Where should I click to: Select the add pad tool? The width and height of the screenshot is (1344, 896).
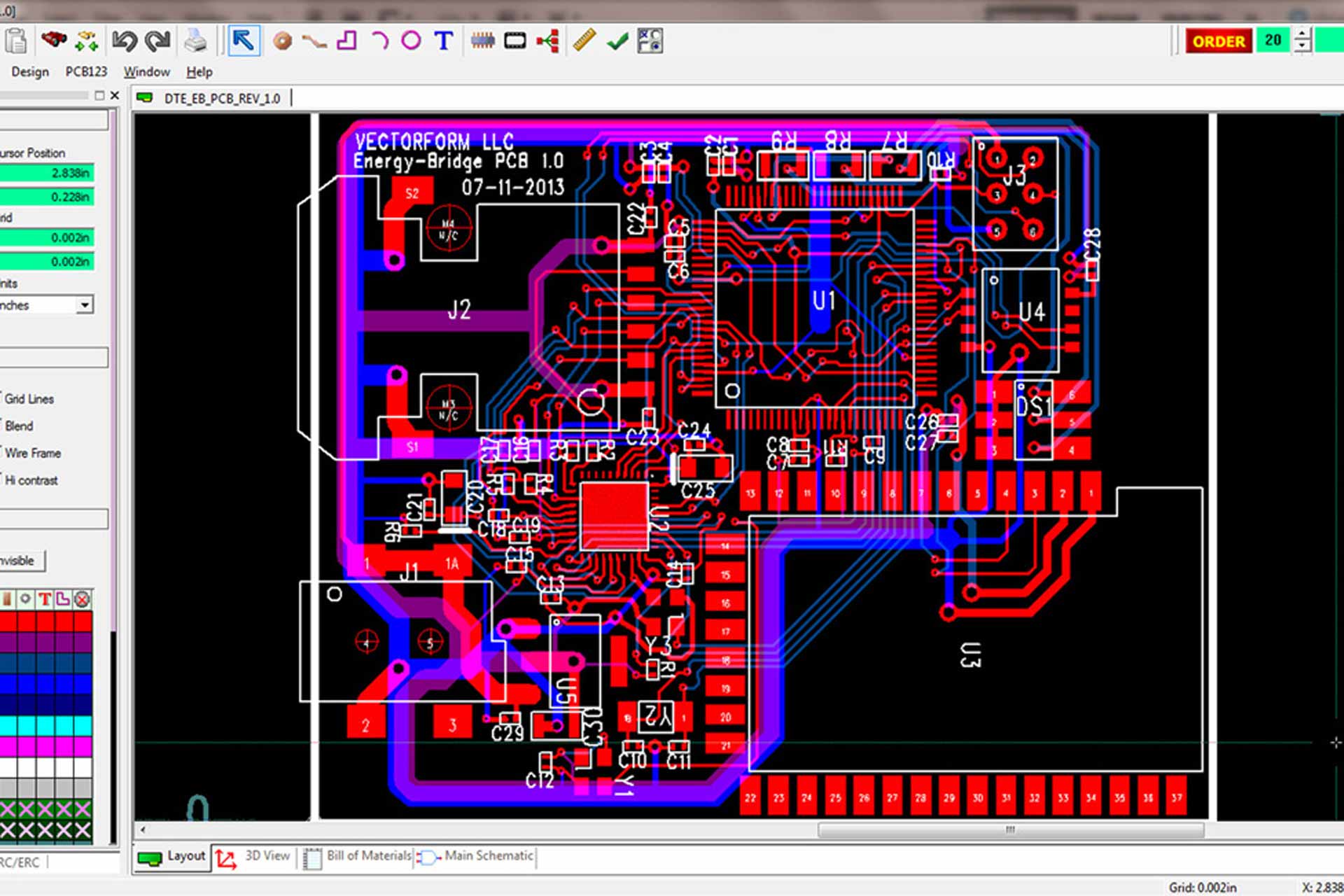point(282,41)
